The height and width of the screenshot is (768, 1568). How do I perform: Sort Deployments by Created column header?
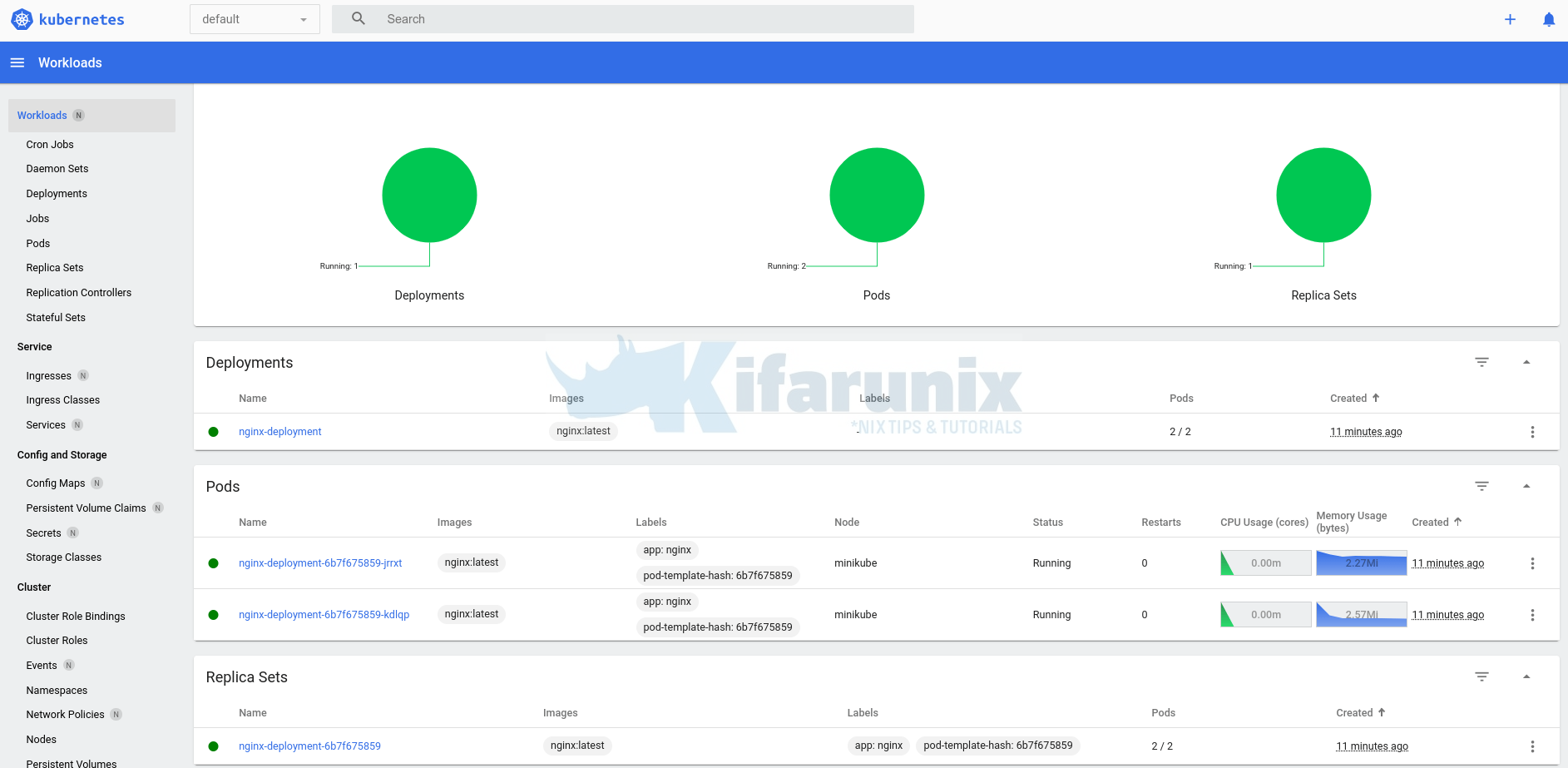pos(1348,399)
